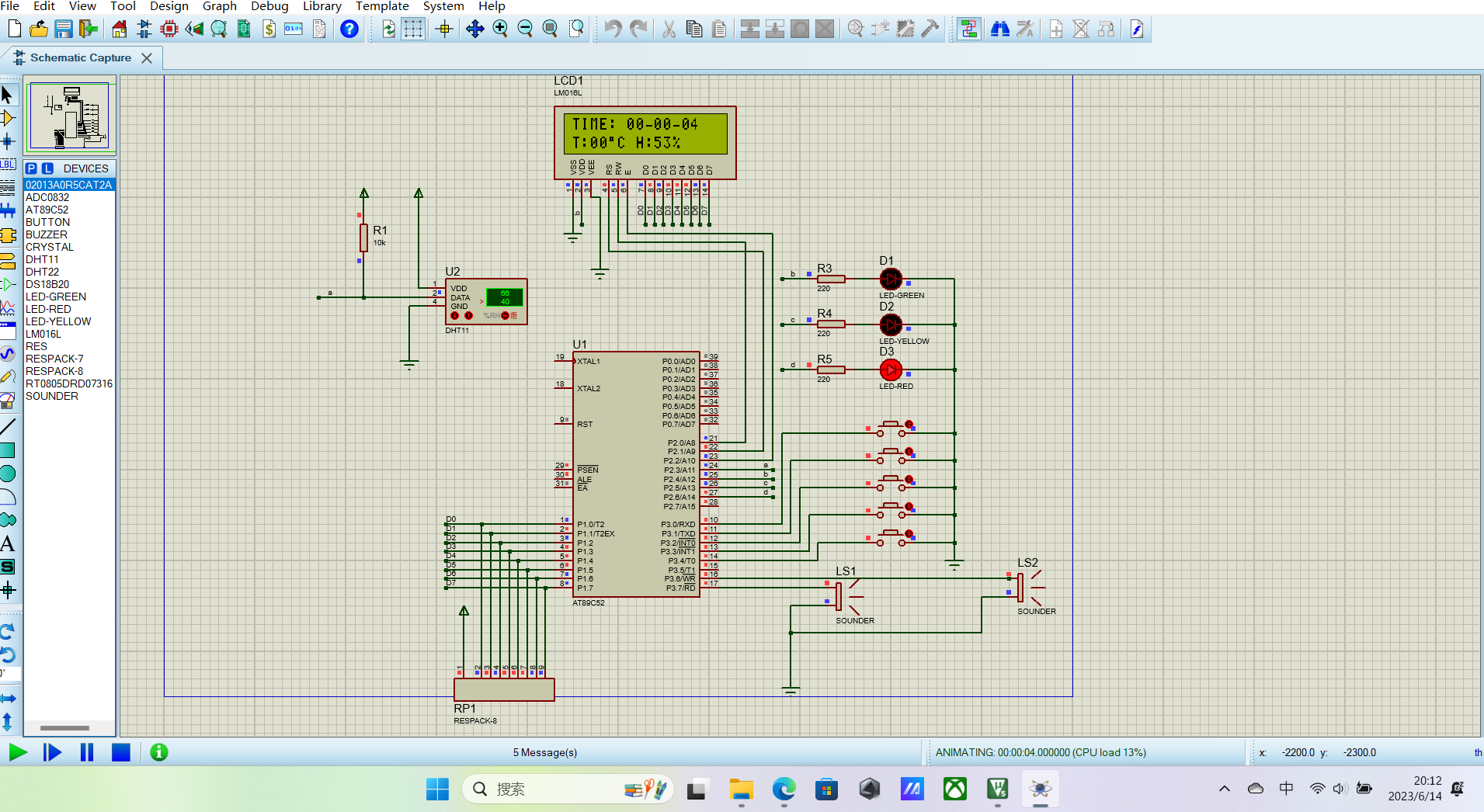Screen dimensions: 1484x812
Task: Click the False Origin crosshair icon
Action: coord(444,29)
